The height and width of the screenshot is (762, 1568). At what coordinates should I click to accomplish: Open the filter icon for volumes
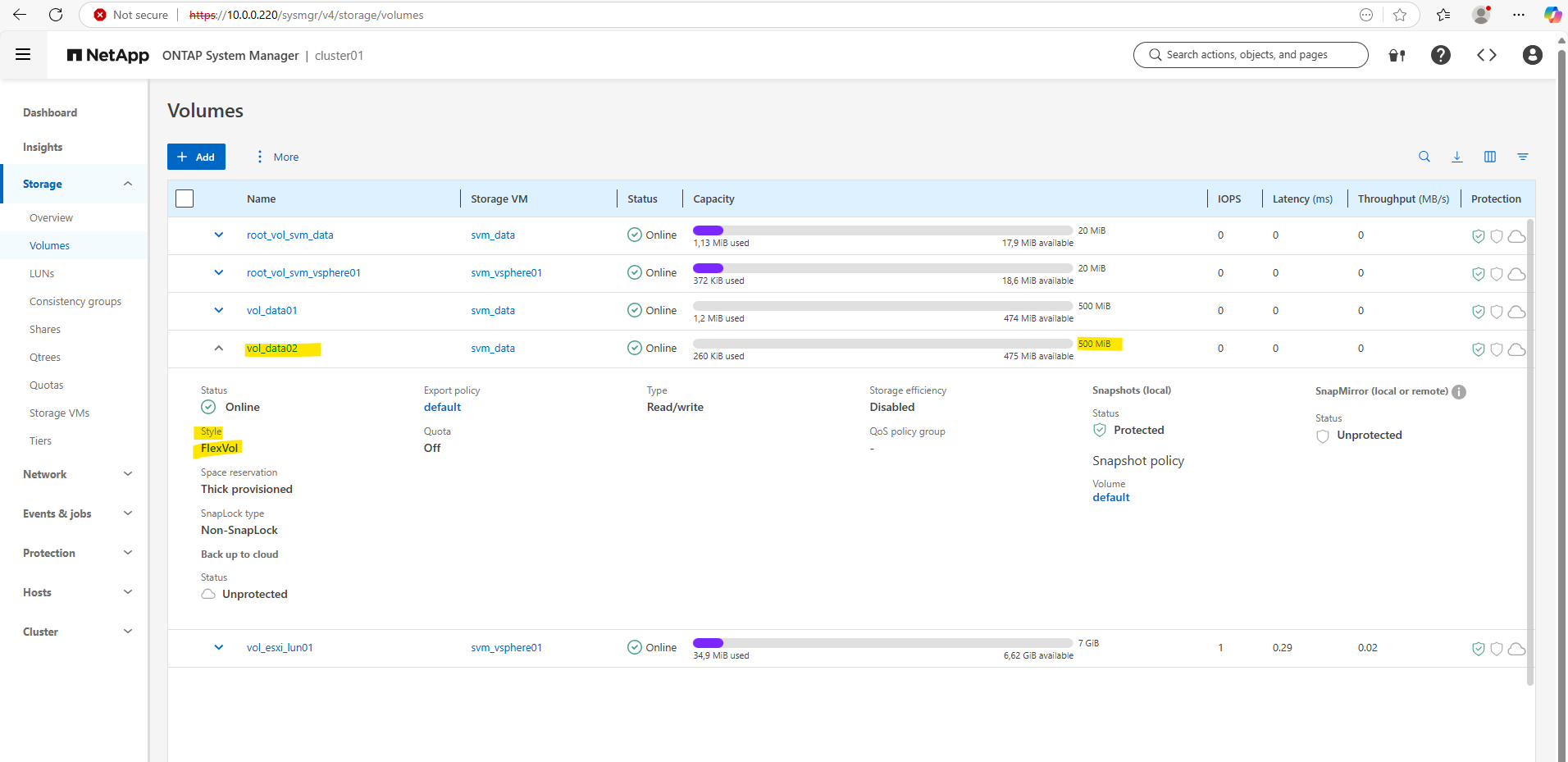(x=1523, y=157)
